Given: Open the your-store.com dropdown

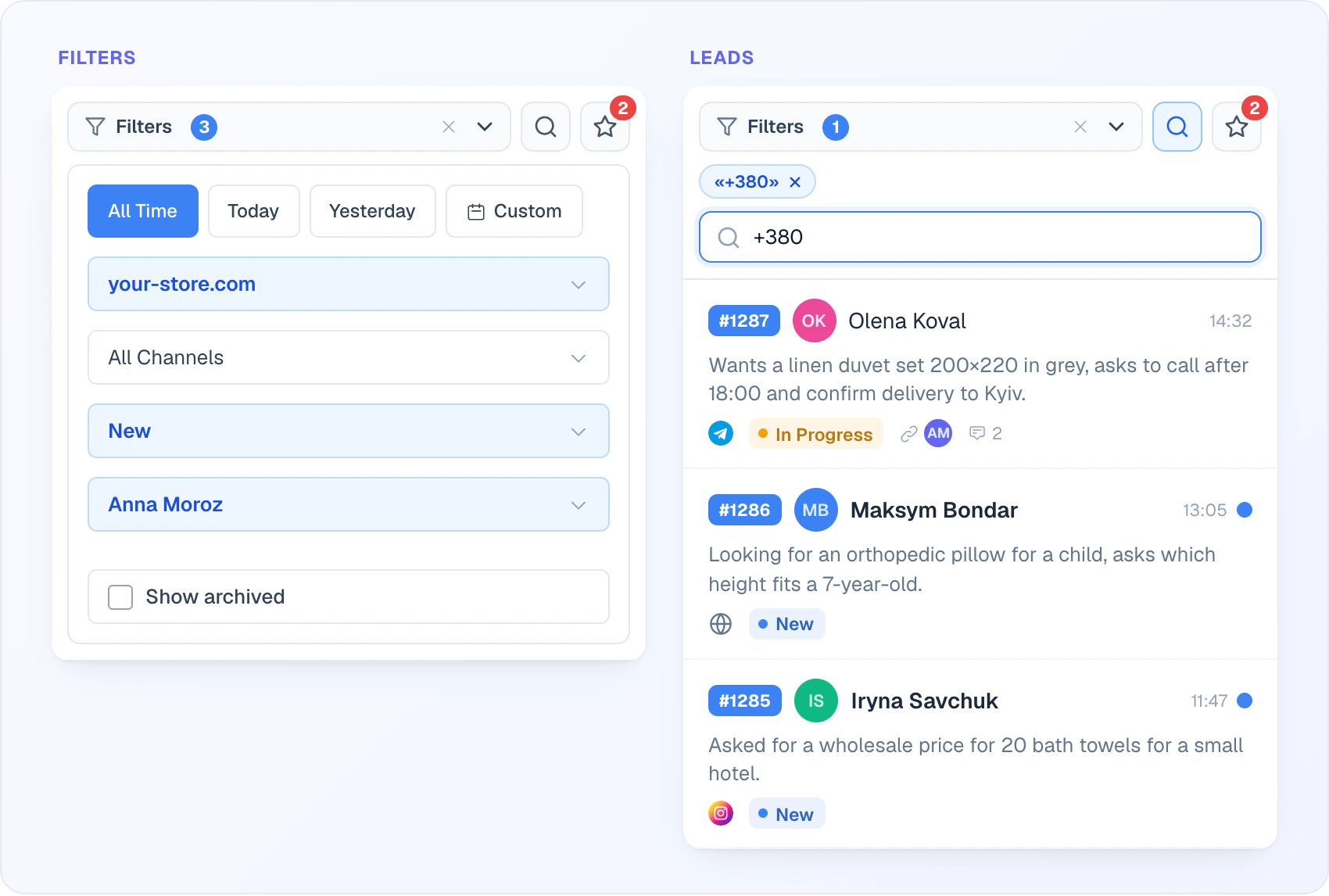Looking at the screenshot, I should (349, 284).
